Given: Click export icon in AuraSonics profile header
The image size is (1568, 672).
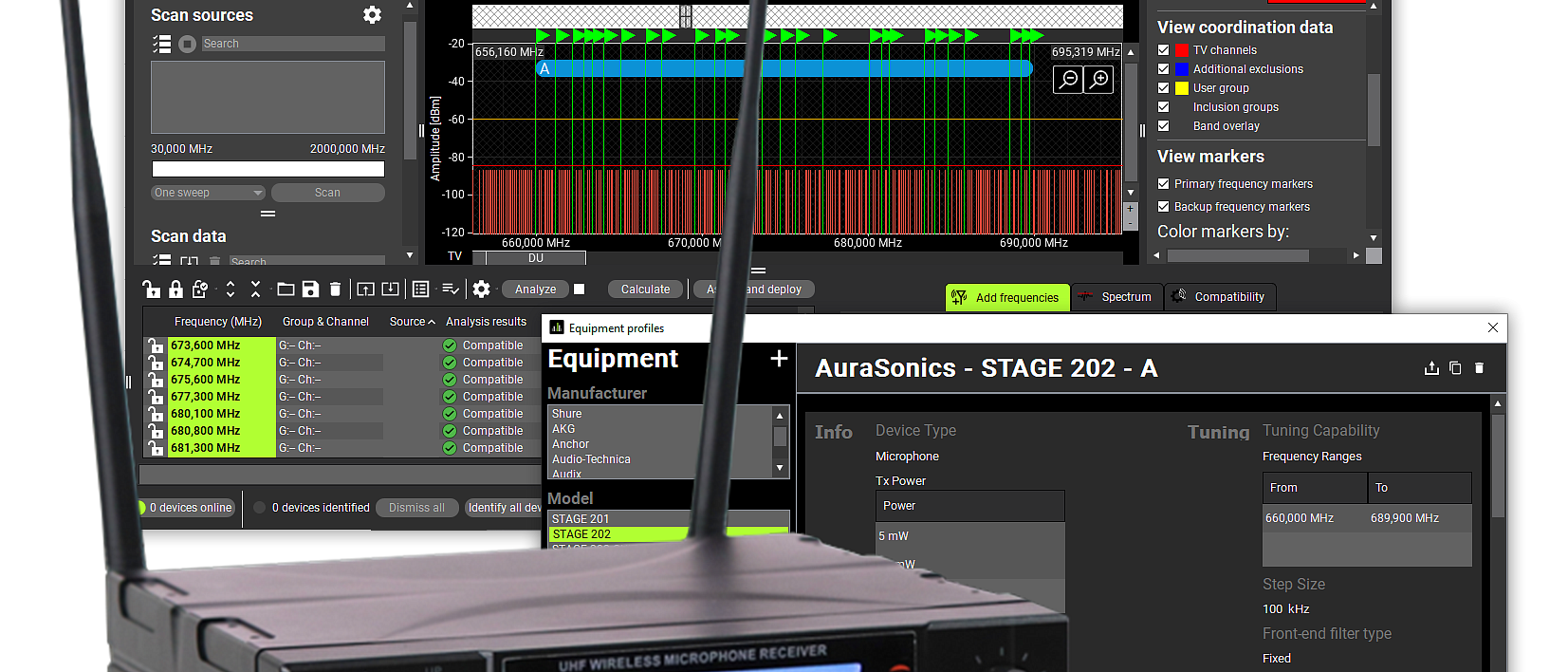Looking at the screenshot, I should click(x=1431, y=368).
